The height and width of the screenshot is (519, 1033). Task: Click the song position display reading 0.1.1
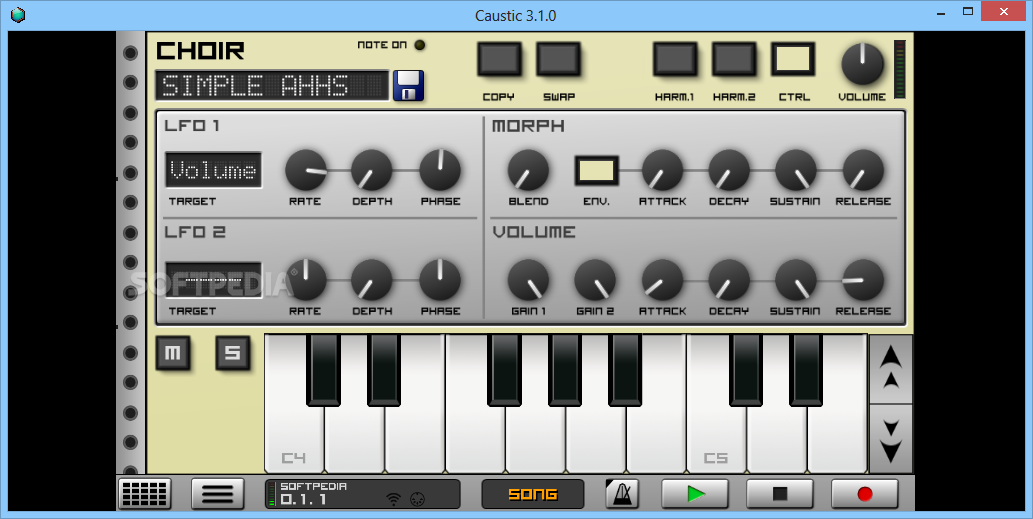point(304,500)
